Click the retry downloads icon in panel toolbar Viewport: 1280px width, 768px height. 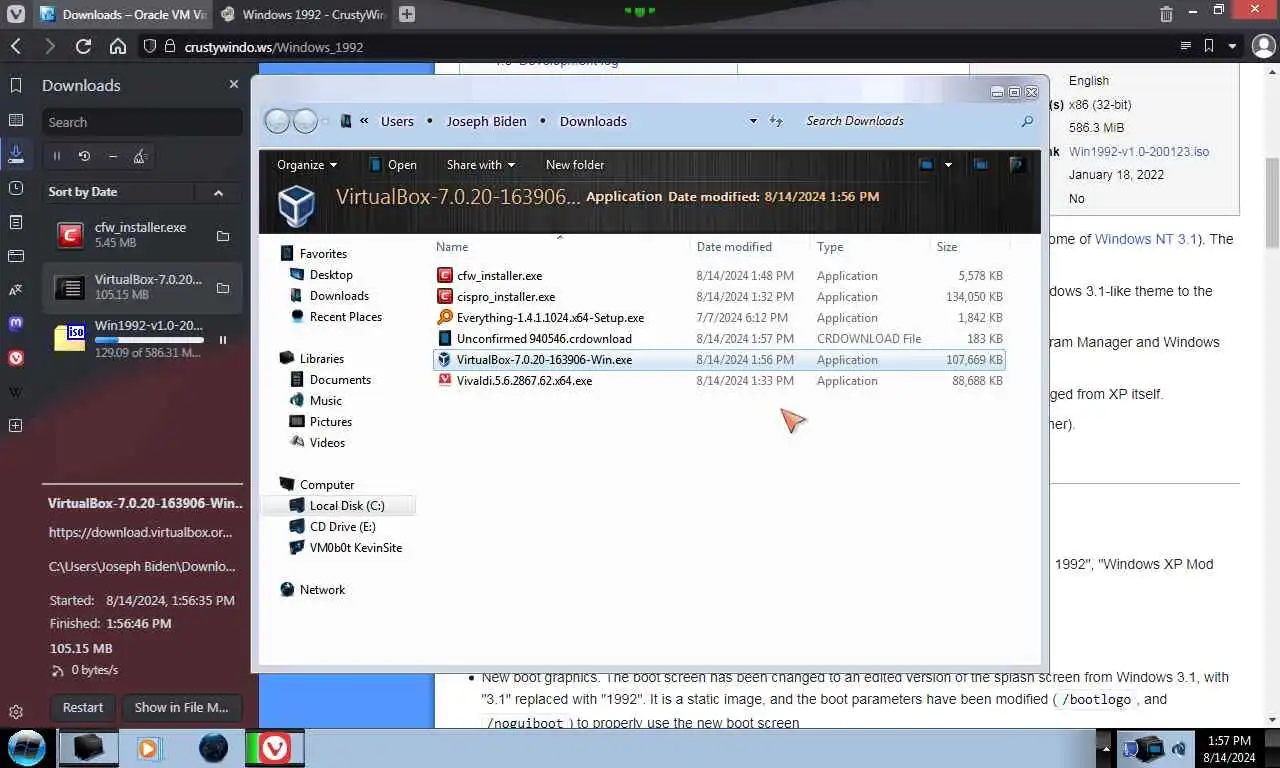click(84, 156)
